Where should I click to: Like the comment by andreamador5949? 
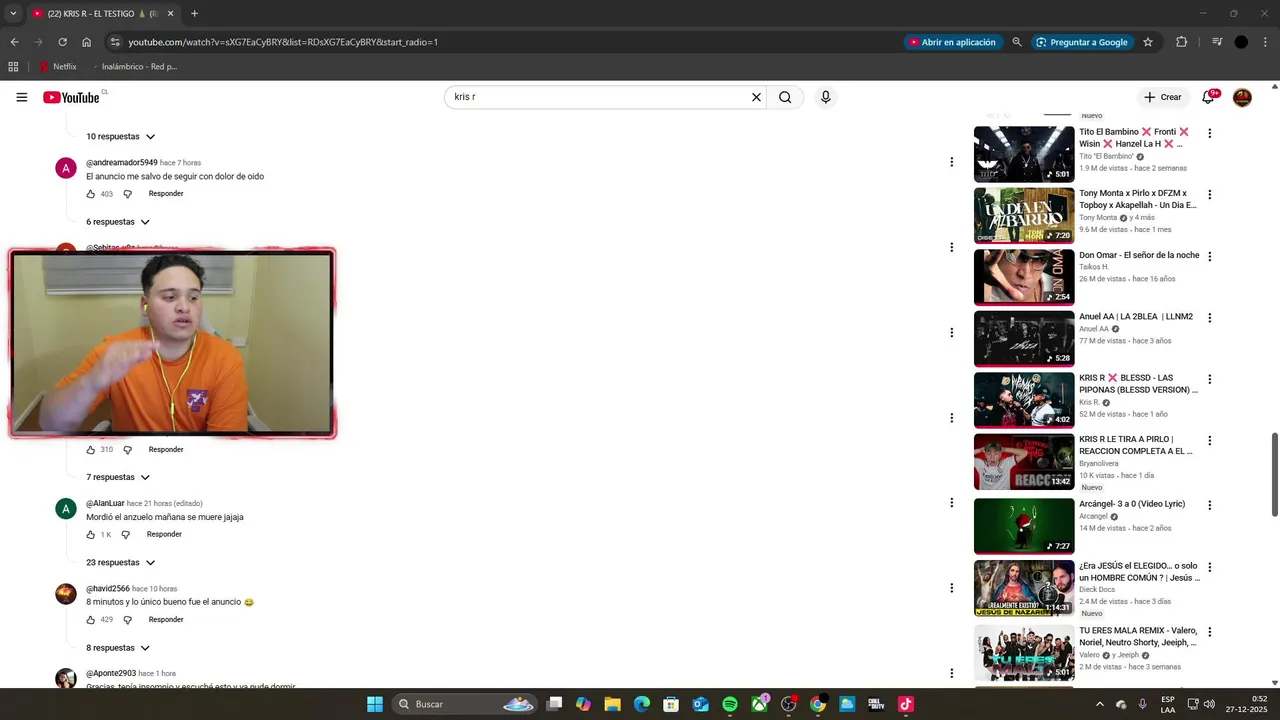click(91, 194)
